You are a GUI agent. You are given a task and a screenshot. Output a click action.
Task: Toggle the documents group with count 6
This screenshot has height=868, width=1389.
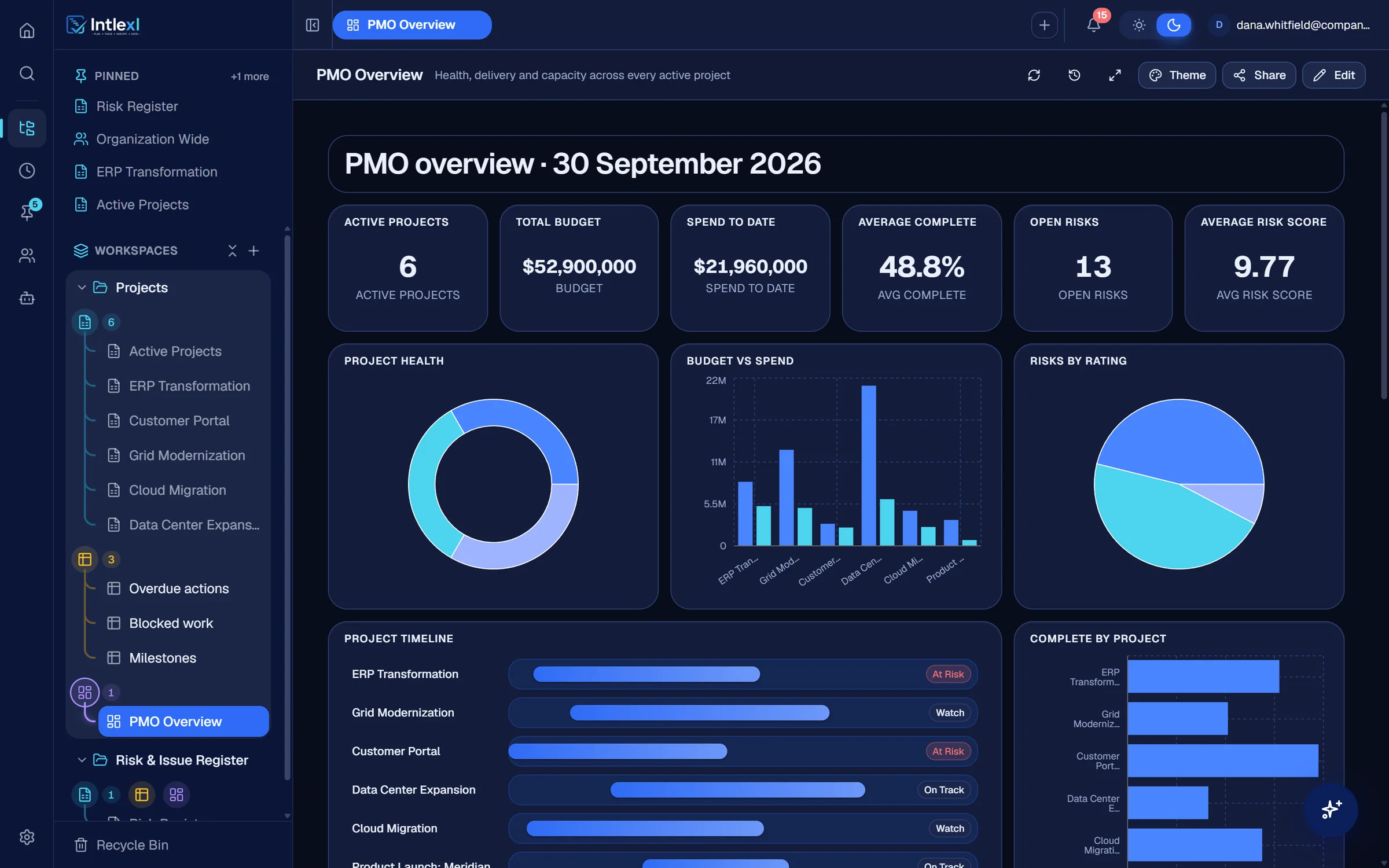pos(84,322)
